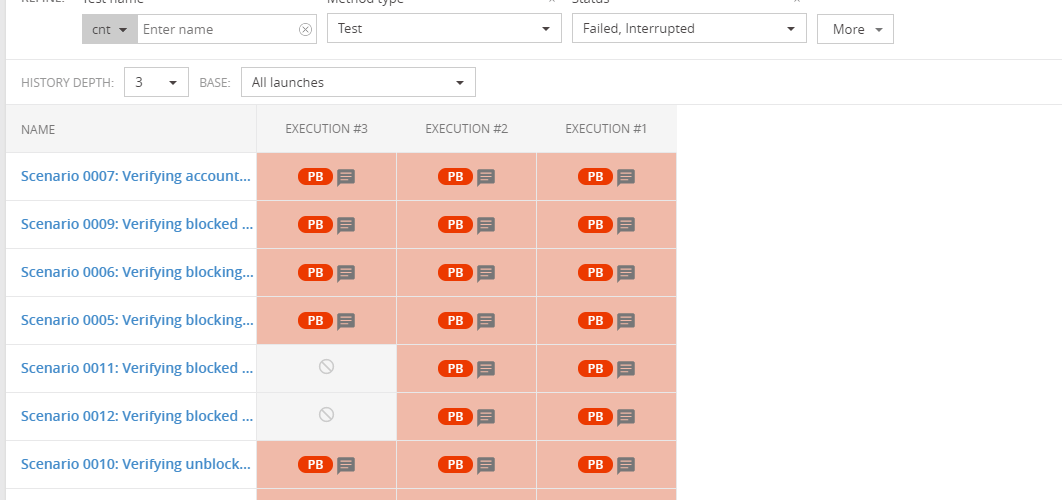Click PB defect badge for Scenario 0007 Execution #1

(595, 177)
